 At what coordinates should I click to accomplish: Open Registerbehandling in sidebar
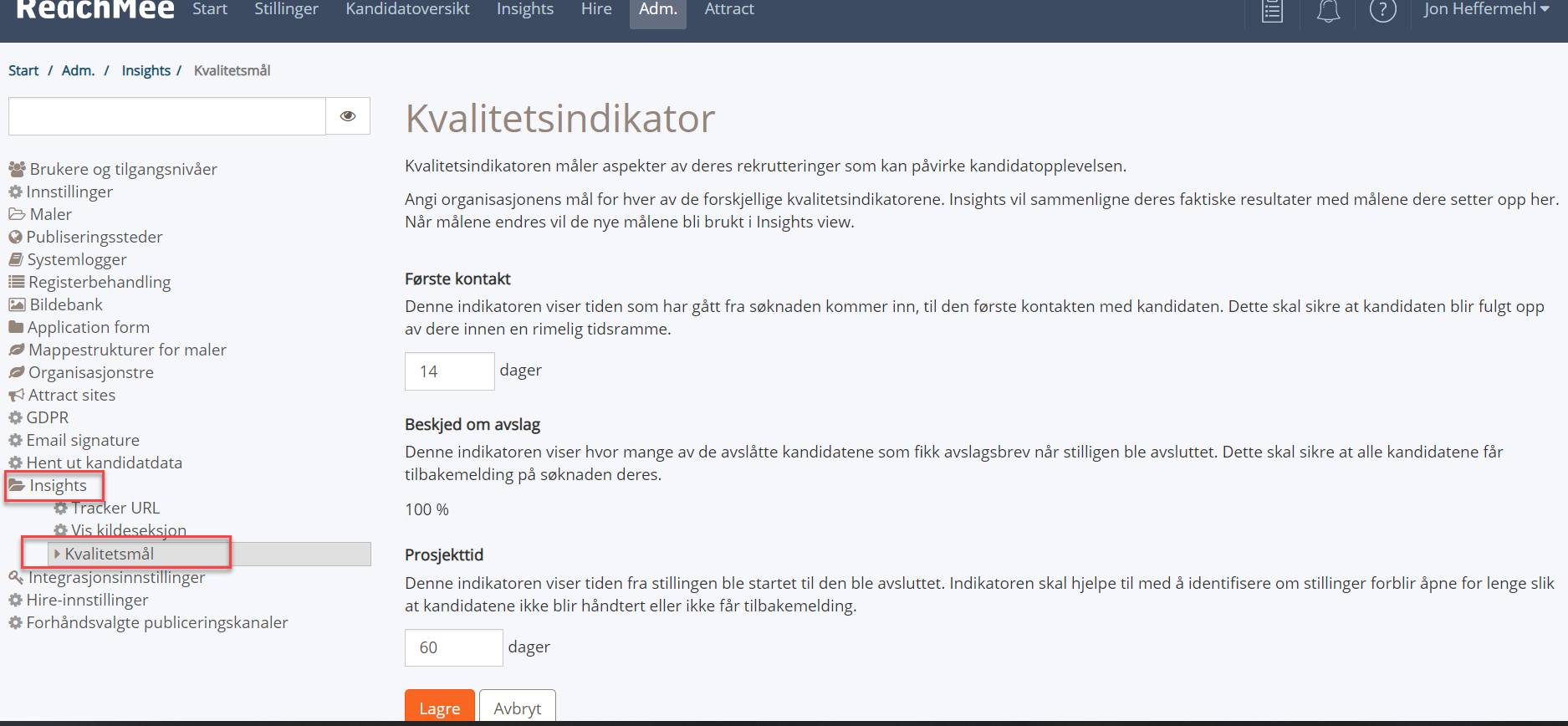(100, 282)
